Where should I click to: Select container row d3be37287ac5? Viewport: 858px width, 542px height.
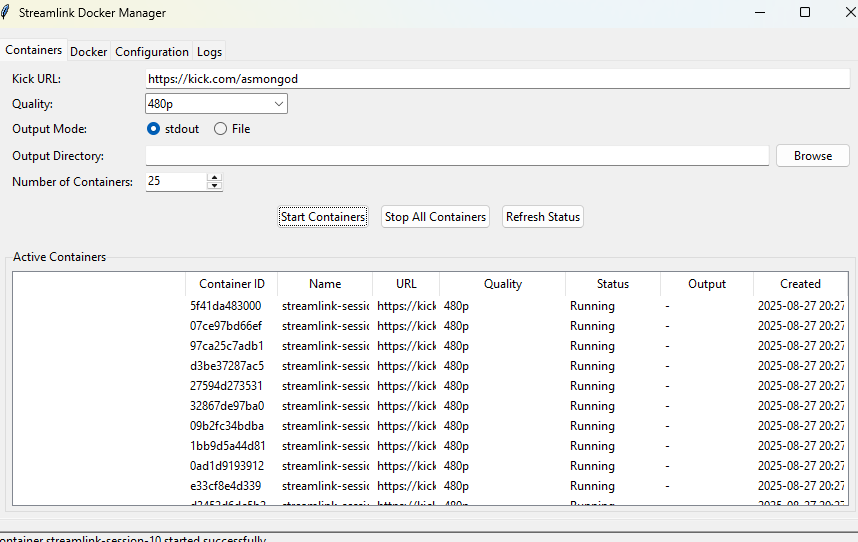(x=226, y=366)
